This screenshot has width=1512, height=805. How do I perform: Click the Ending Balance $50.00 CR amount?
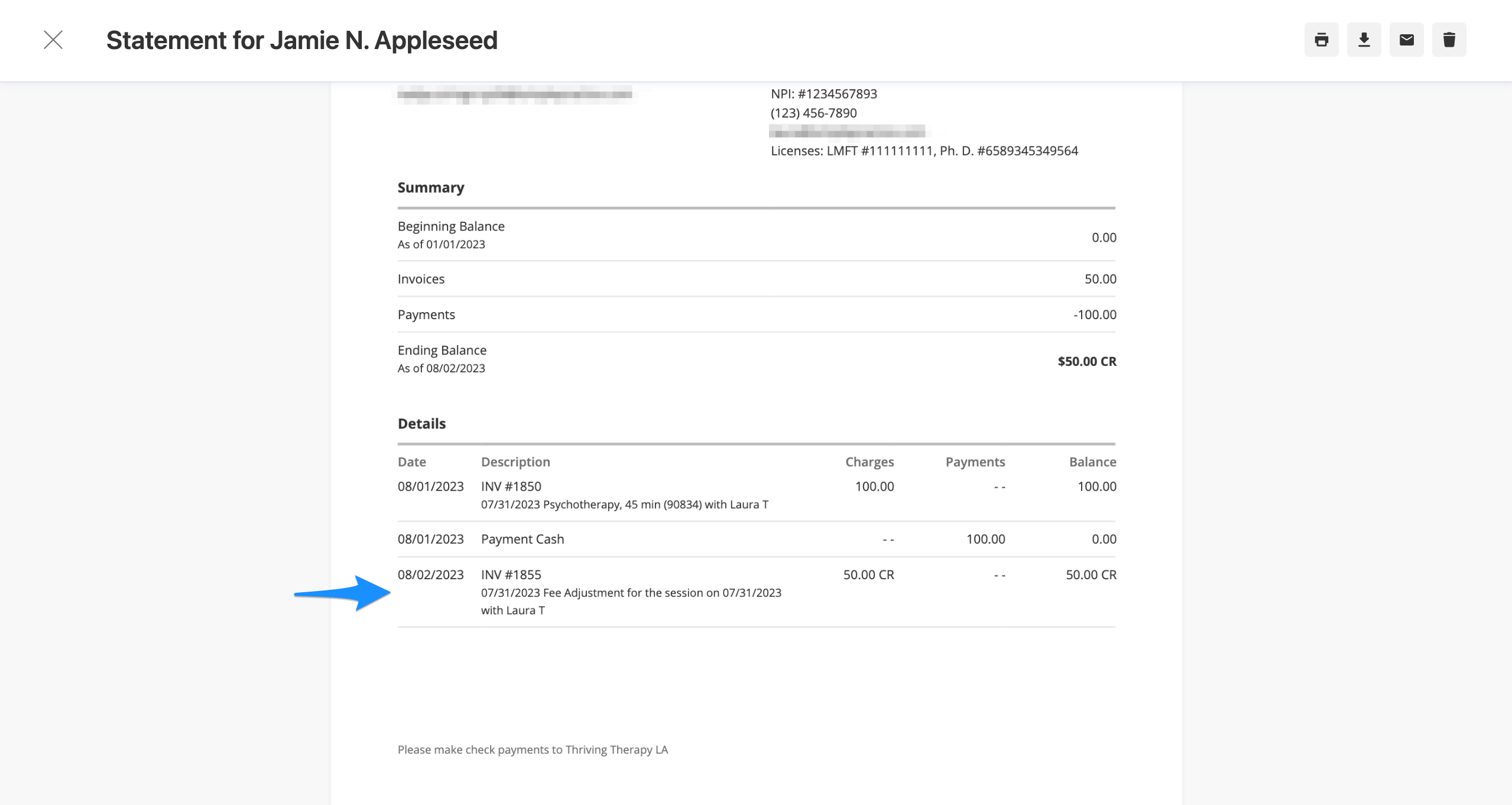coord(1087,361)
